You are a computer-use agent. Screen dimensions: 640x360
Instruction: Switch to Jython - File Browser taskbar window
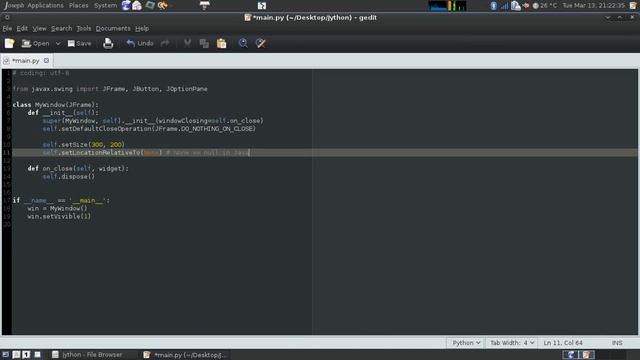pos(87,355)
